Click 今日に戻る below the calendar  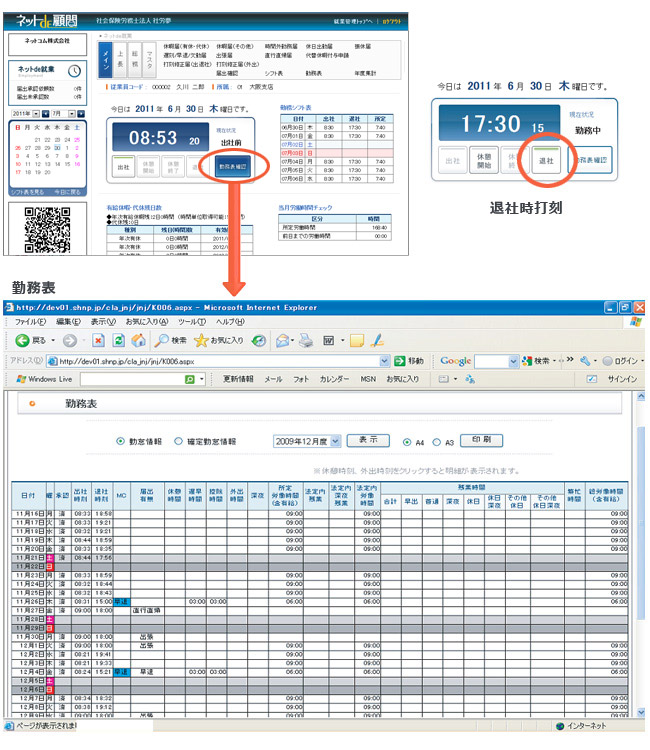point(67,192)
